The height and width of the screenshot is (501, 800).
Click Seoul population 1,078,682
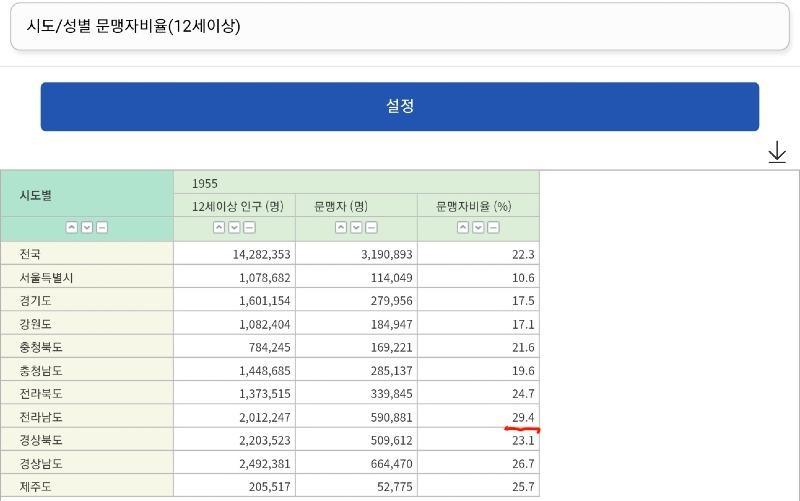pos(264,278)
